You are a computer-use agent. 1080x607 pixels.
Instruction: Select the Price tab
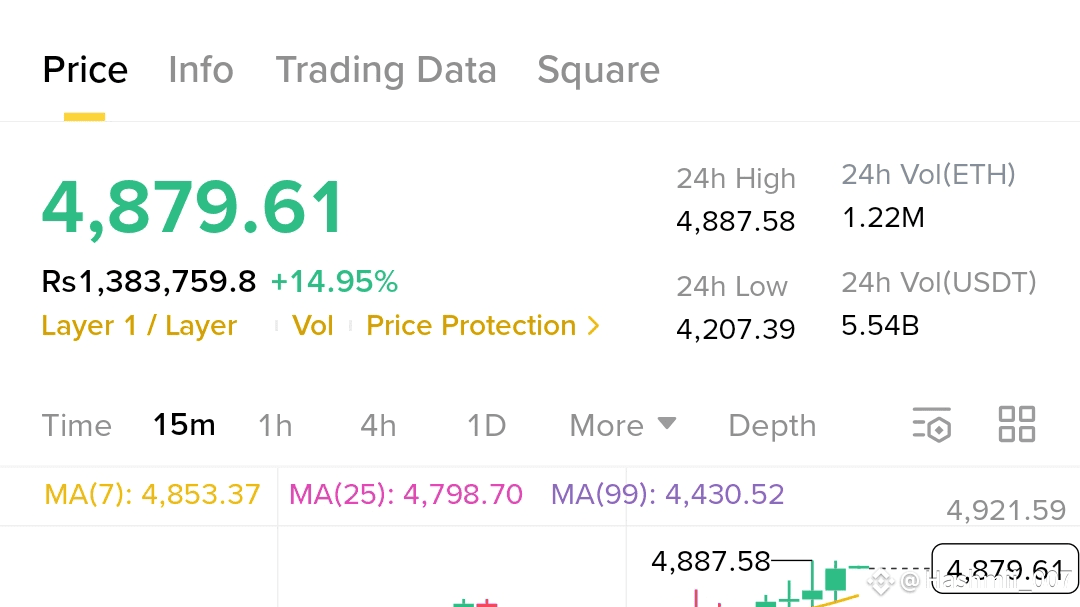click(85, 70)
